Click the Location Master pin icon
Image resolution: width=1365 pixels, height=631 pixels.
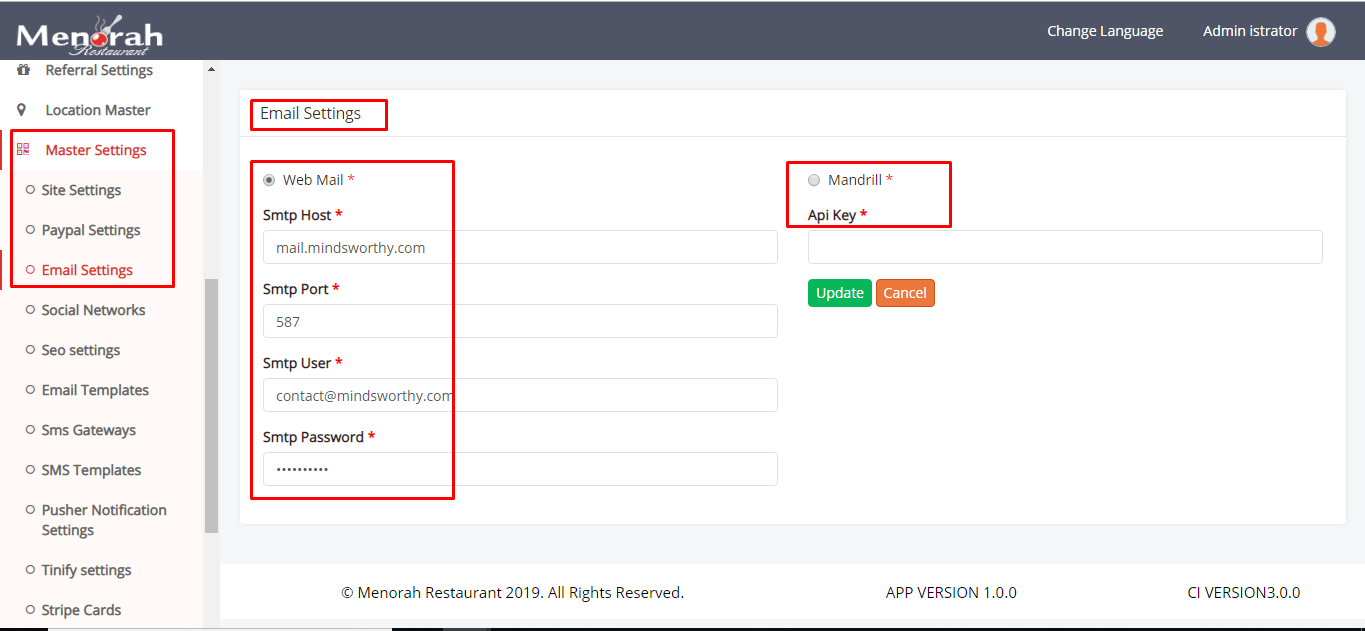[22, 110]
